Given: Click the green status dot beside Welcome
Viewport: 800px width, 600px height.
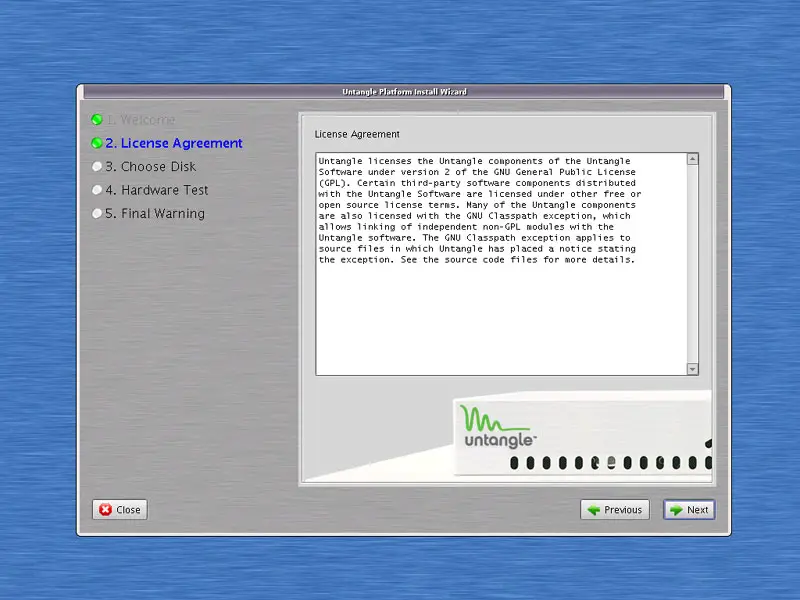Looking at the screenshot, I should pos(96,120).
